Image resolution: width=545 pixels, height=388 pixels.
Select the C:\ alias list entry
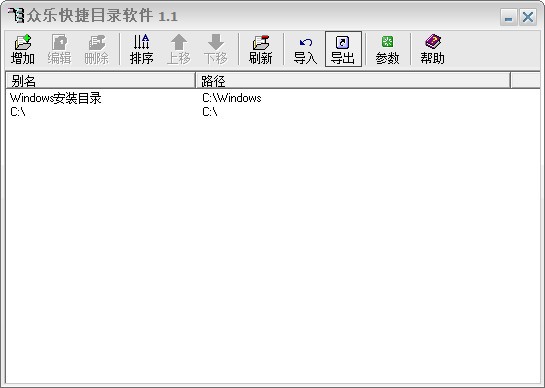pos(18,112)
